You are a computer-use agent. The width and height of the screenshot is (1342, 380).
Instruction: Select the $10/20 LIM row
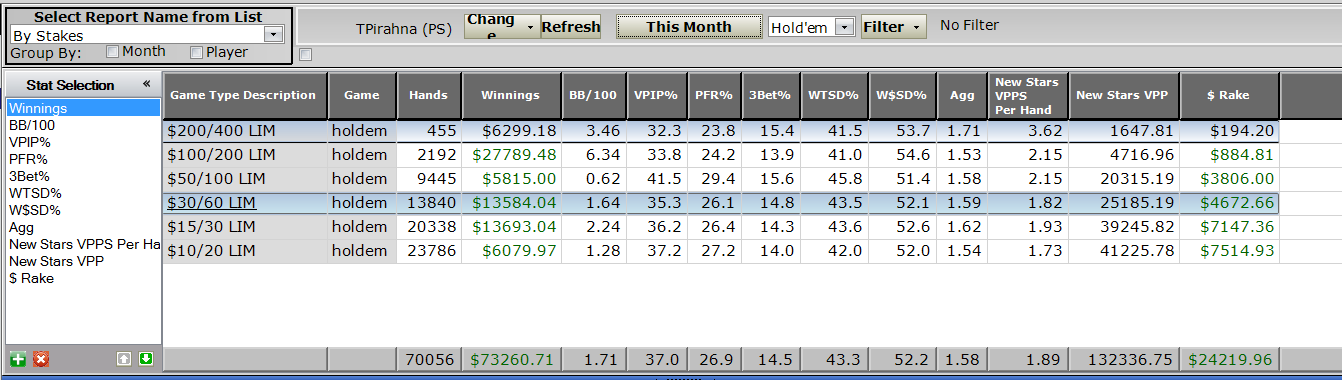(x=721, y=251)
